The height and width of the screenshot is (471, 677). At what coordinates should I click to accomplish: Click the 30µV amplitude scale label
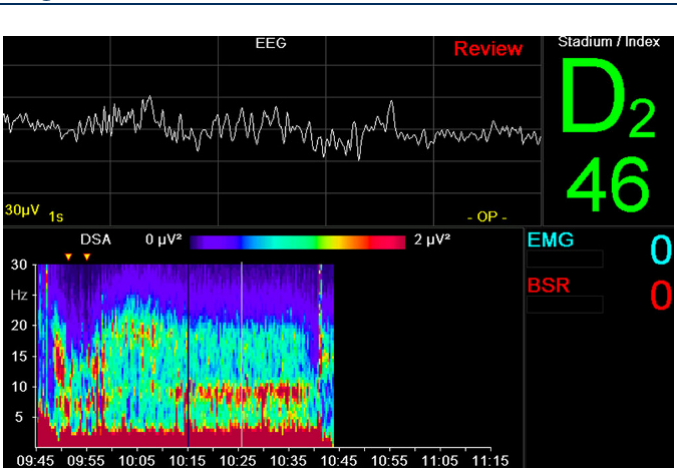click(x=22, y=210)
